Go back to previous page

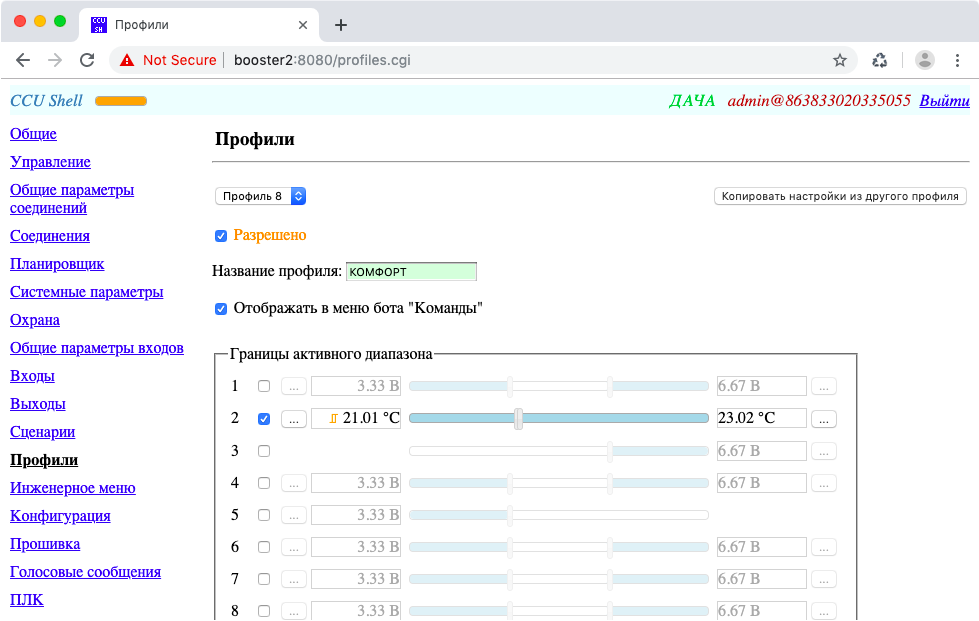[23, 60]
